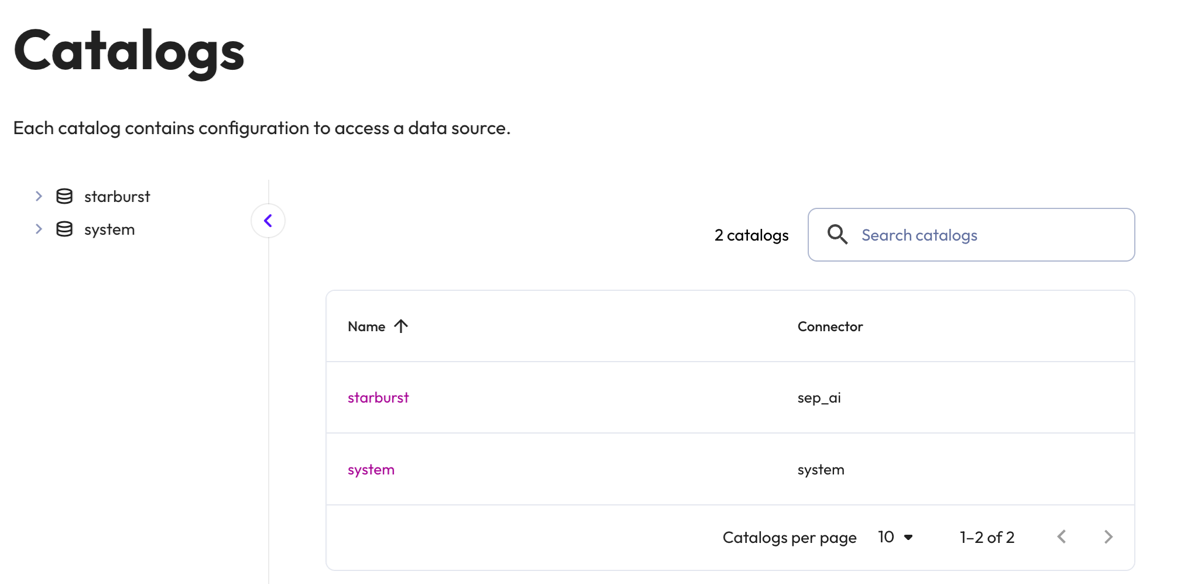Click the next page arrow in pagination

[x=1108, y=536]
